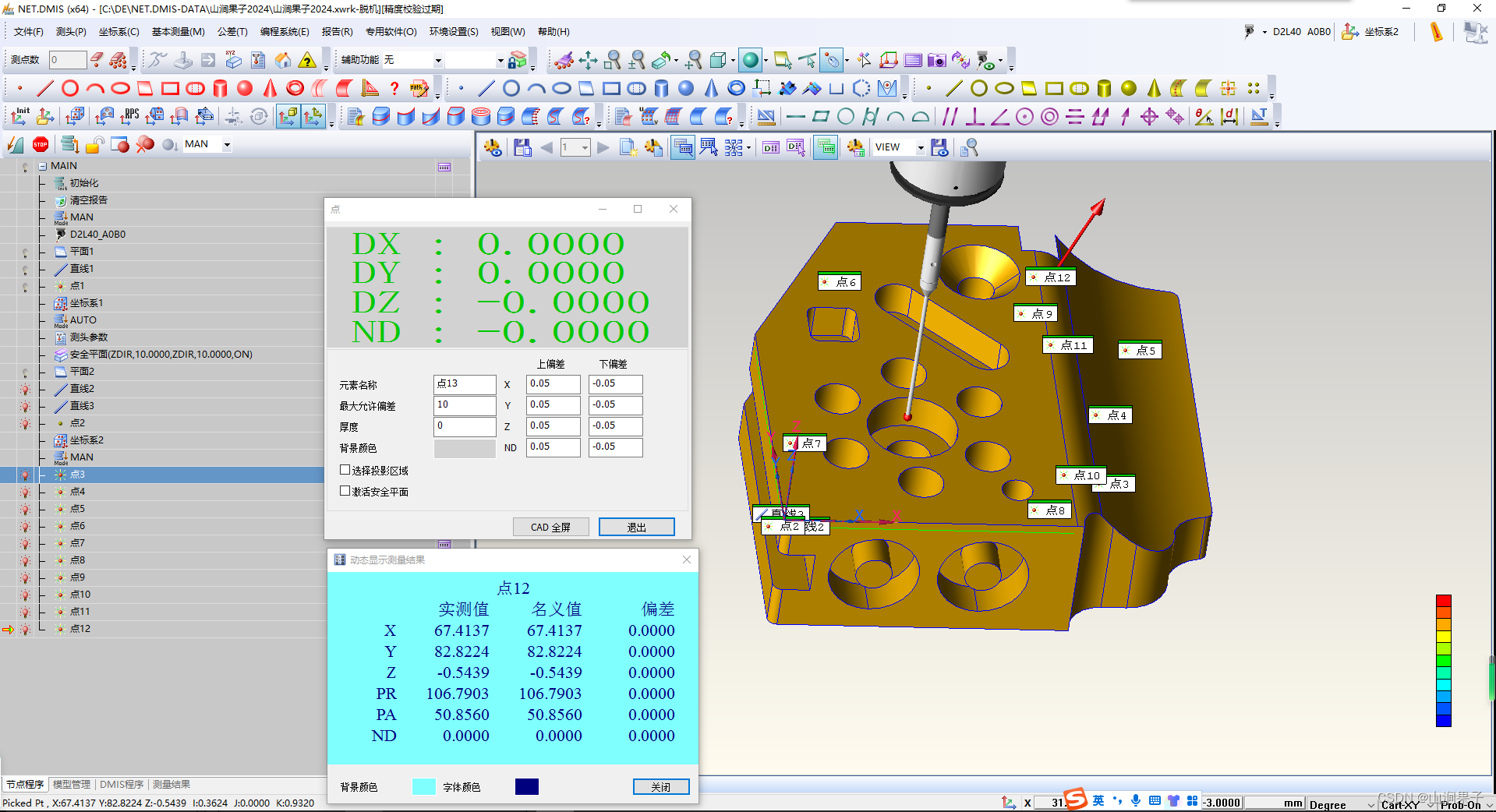Open the shading sphere dropdown arrow
This screenshot has height=812, width=1496.
click(766, 60)
